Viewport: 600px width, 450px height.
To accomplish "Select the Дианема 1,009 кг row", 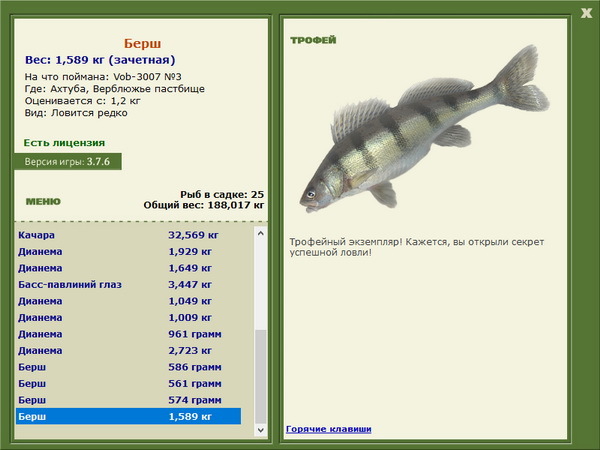I will click(129, 317).
